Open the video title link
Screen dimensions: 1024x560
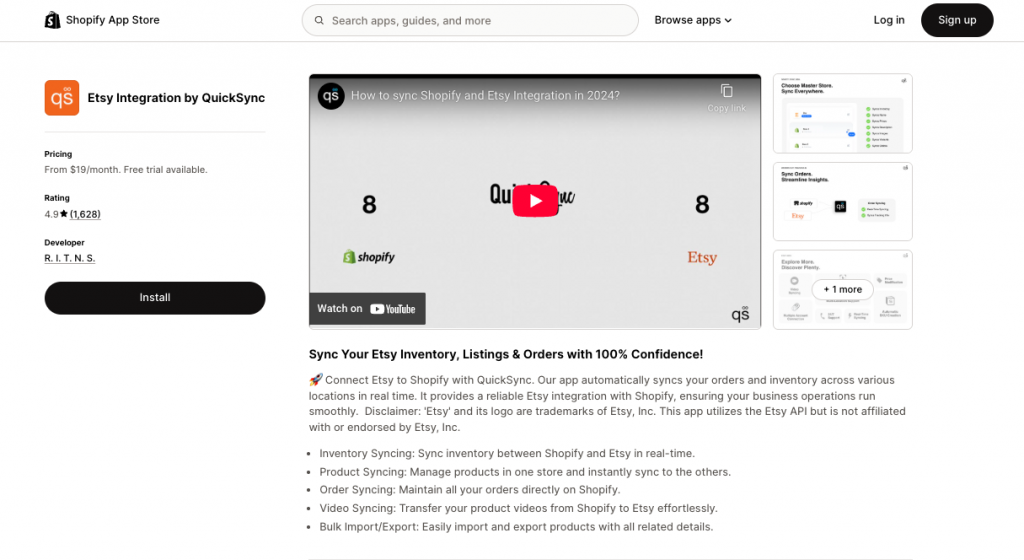click(485, 96)
